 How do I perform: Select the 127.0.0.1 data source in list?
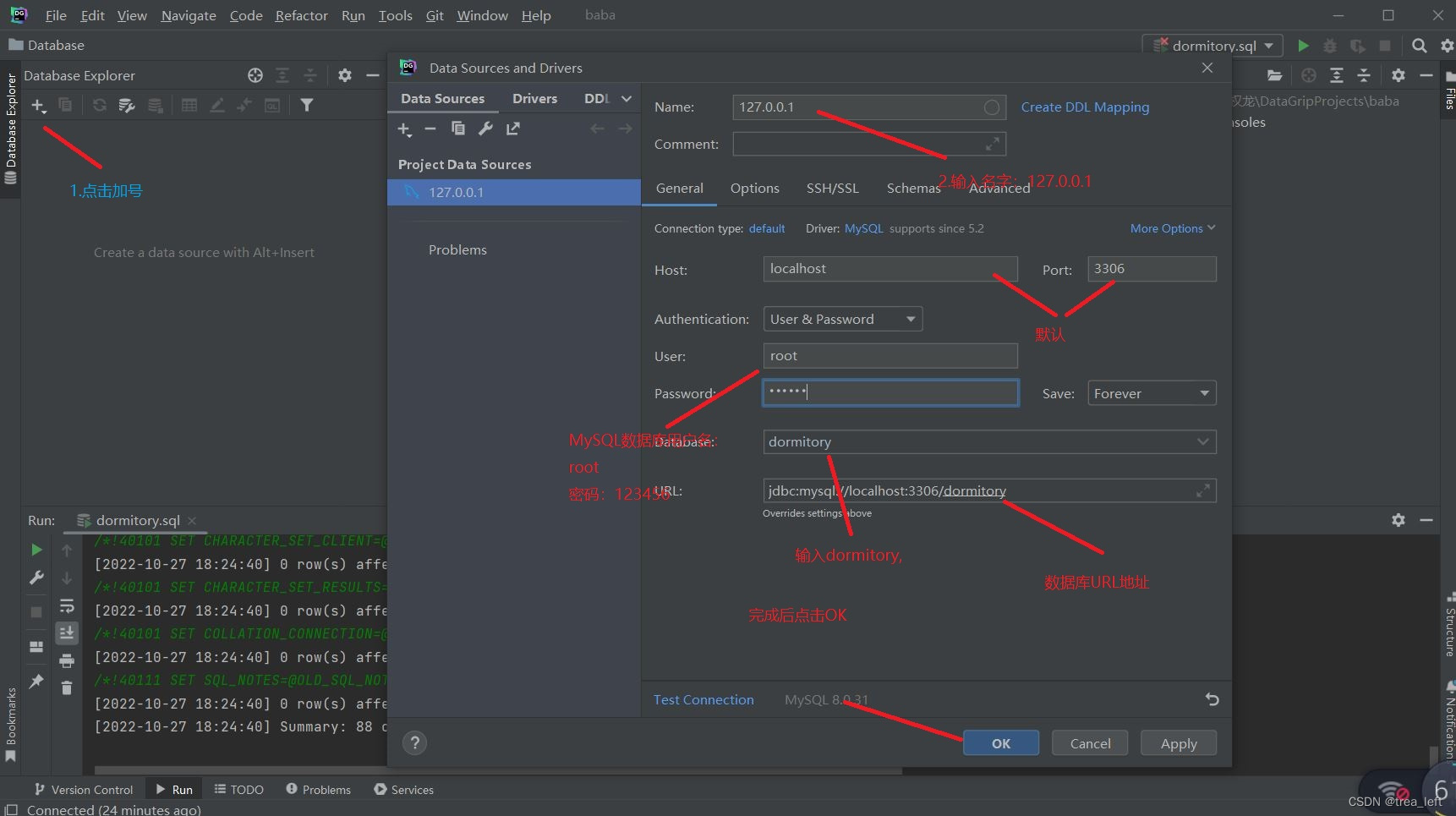coord(514,192)
